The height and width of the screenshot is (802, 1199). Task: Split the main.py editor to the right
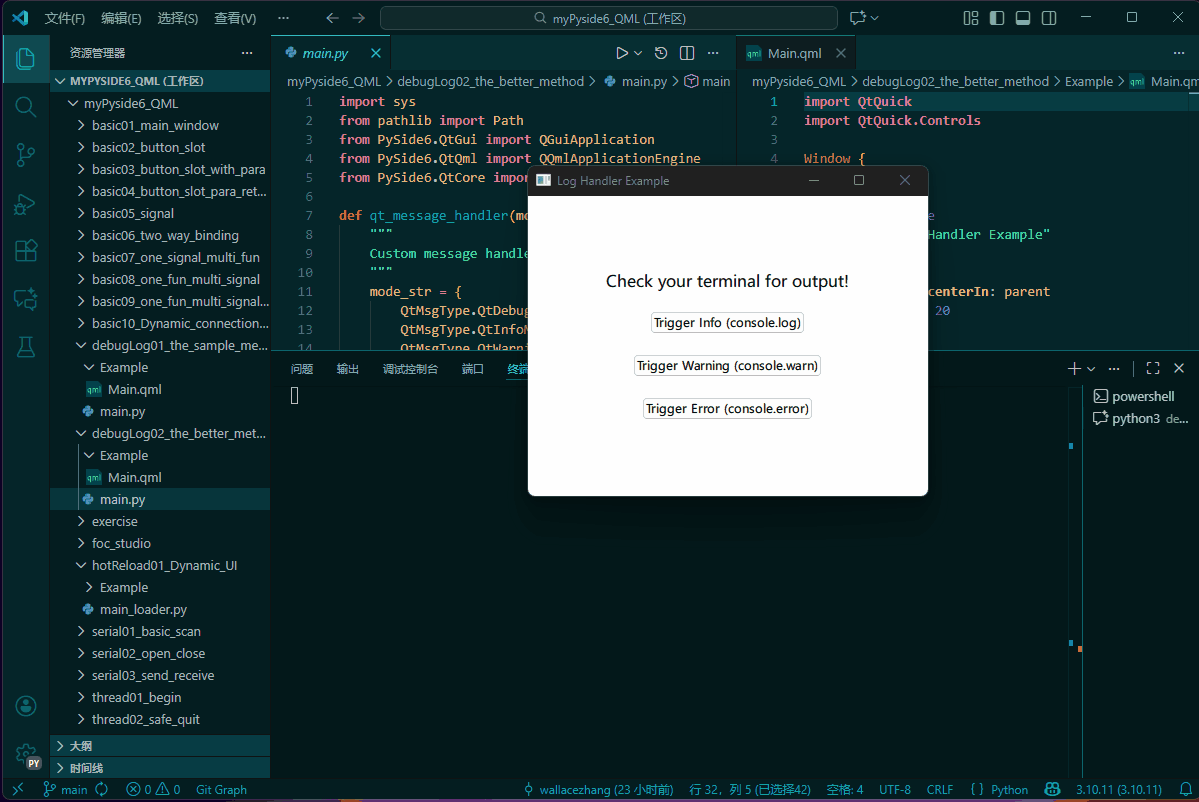687,53
